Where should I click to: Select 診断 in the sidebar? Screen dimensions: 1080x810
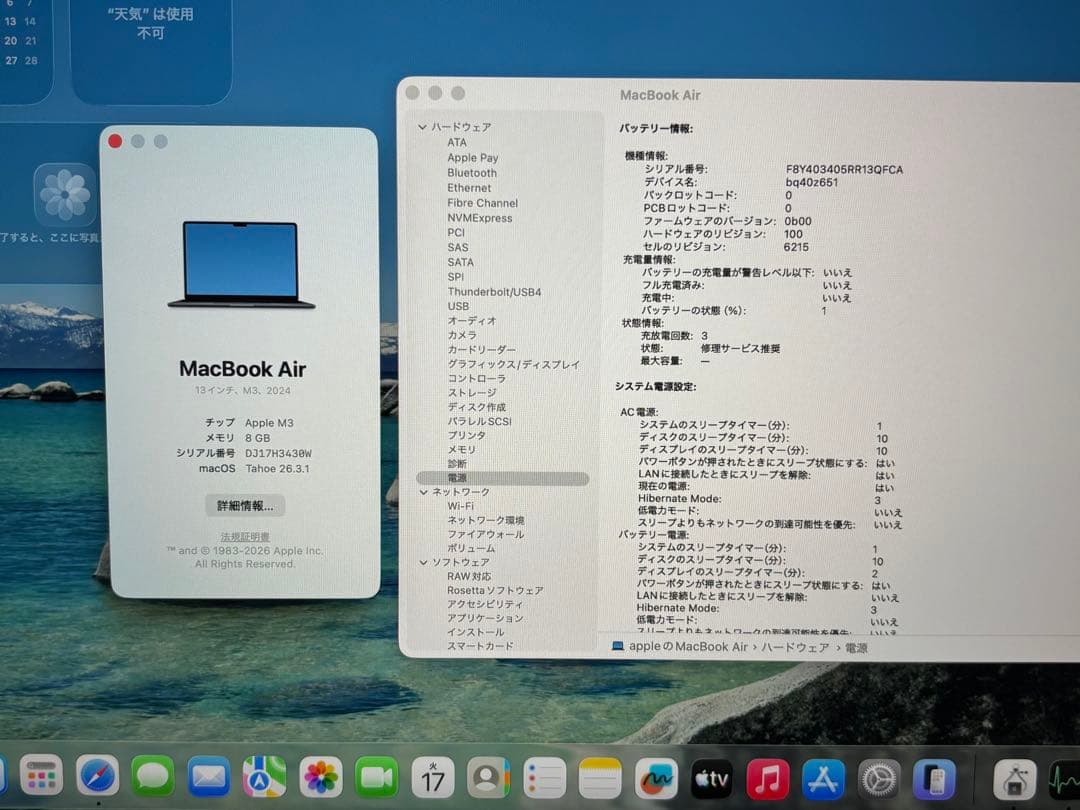click(457, 464)
